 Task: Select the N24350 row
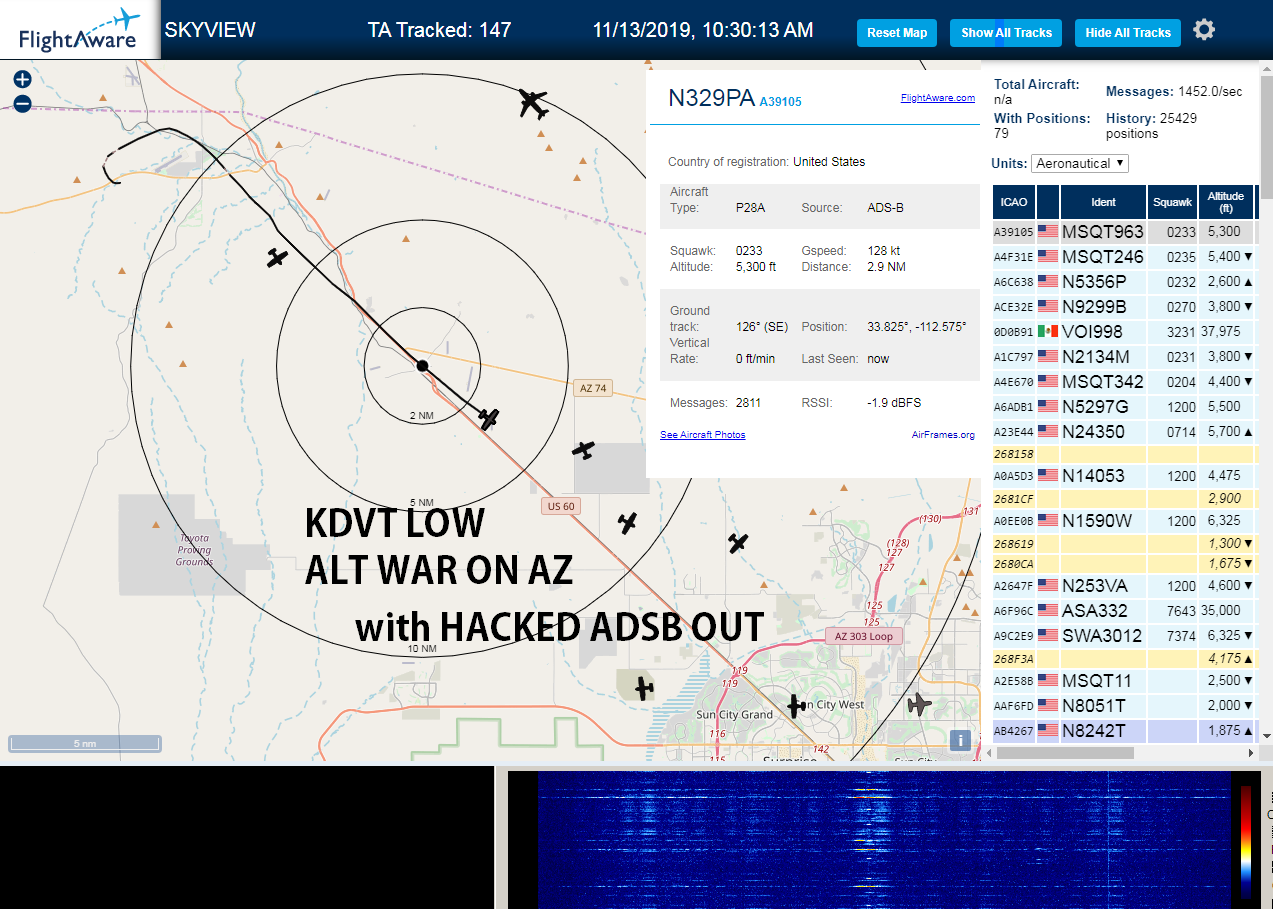point(1124,432)
